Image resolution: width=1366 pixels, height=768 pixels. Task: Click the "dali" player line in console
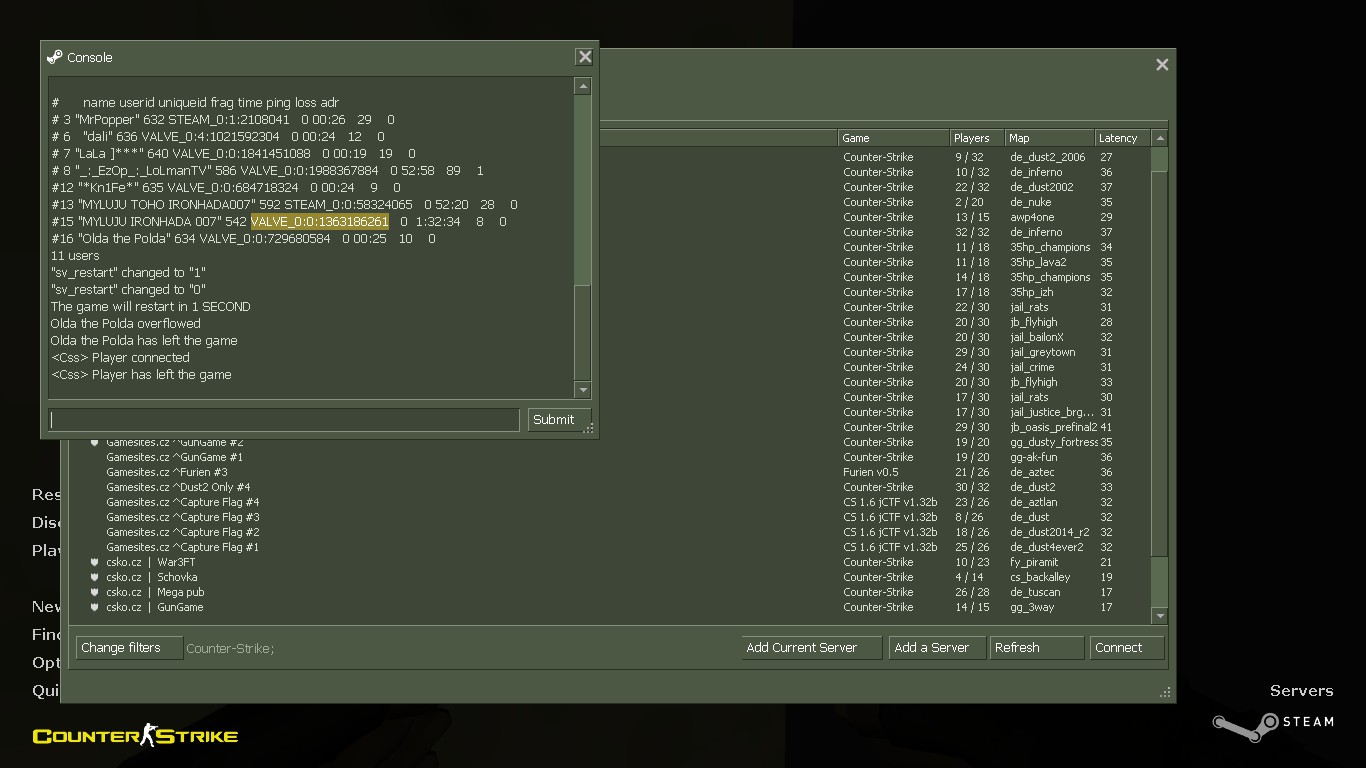pos(217,136)
